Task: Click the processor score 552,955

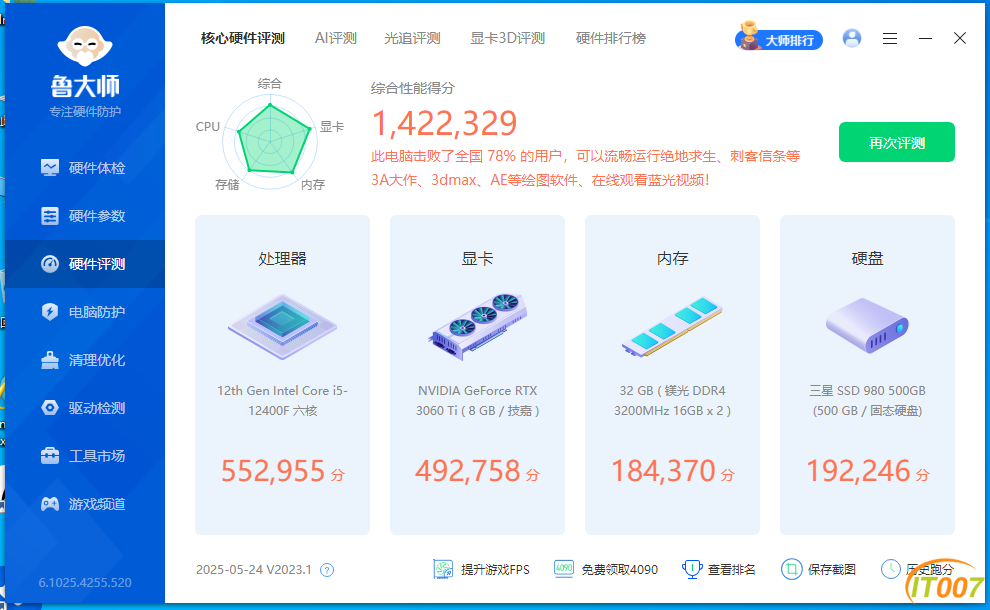Action: [x=273, y=470]
